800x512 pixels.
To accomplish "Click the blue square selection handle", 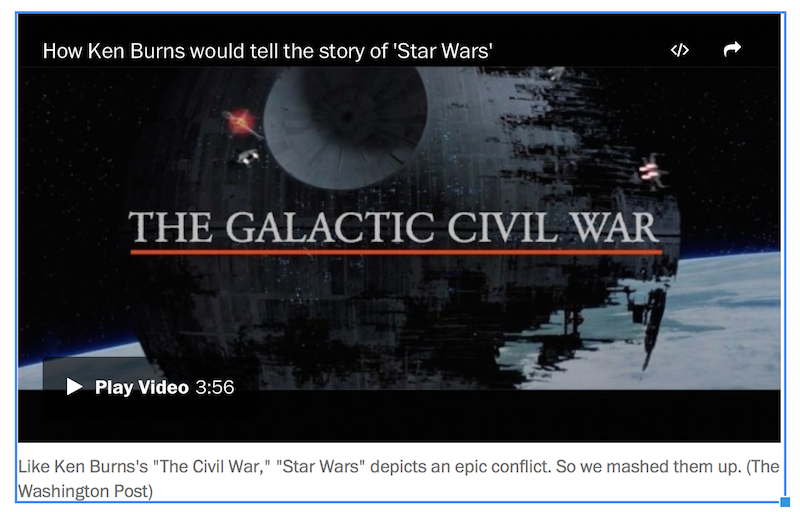I will [786, 502].
